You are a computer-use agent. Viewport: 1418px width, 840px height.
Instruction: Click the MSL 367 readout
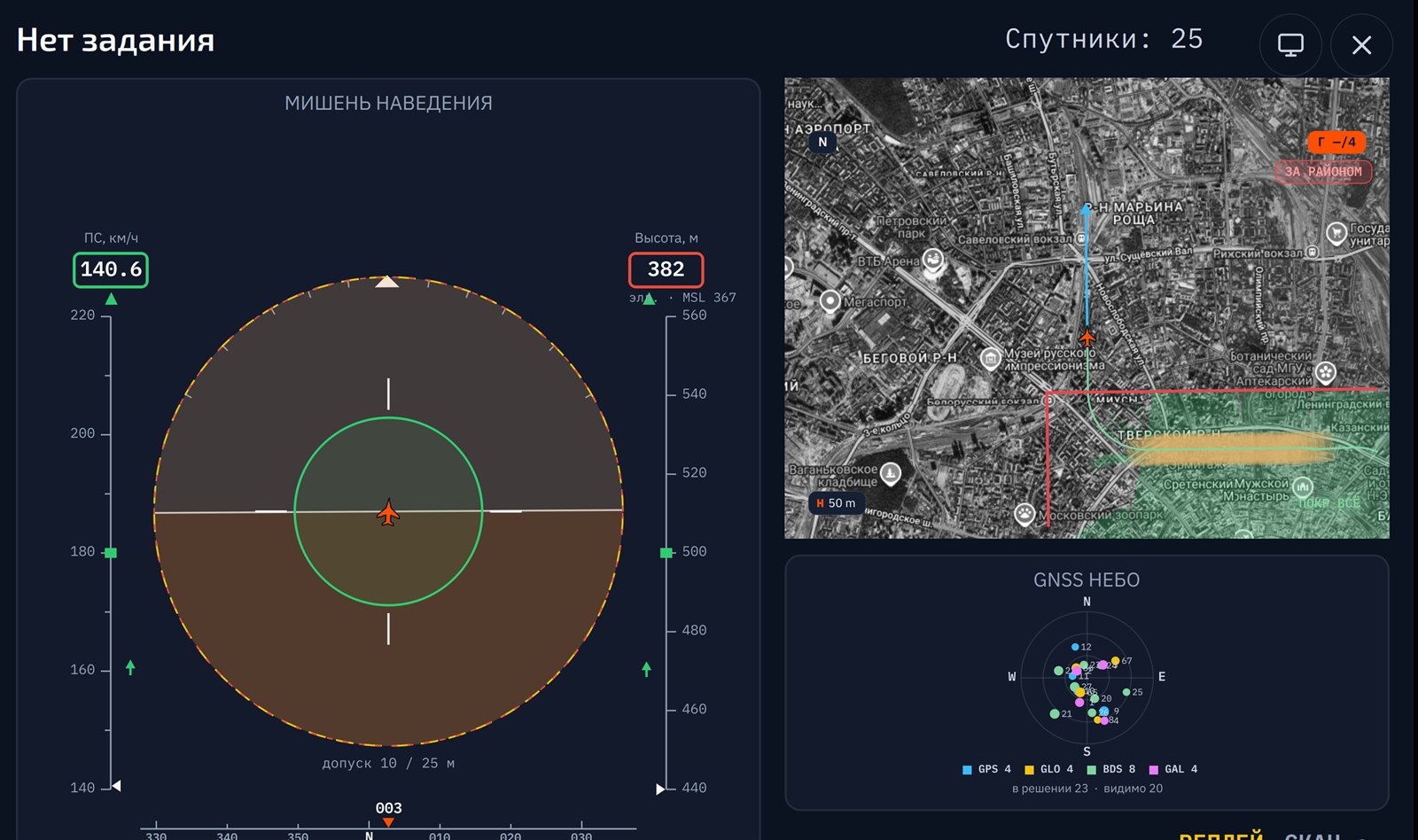709,298
